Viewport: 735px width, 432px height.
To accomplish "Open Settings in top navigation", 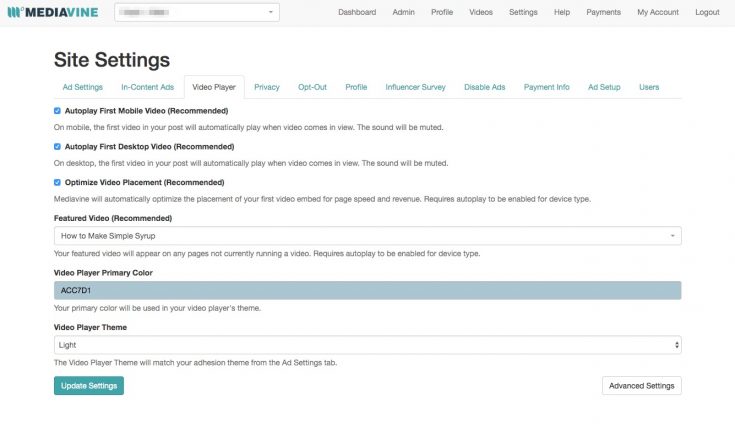I will pos(523,12).
